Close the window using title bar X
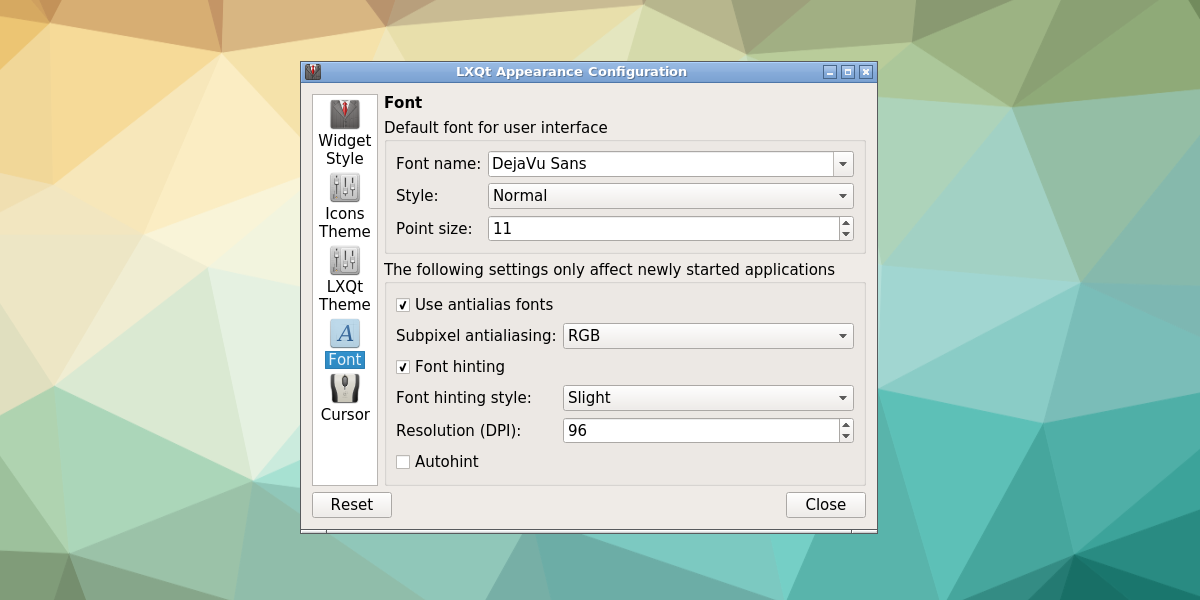This screenshot has width=1200, height=600. (x=866, y=72)
